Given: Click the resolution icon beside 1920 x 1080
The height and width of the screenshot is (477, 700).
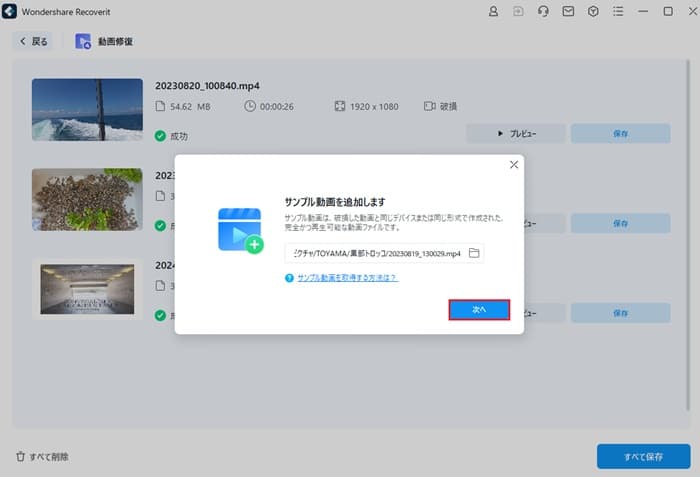Looking at the screenshot, I should pos(340,106).
